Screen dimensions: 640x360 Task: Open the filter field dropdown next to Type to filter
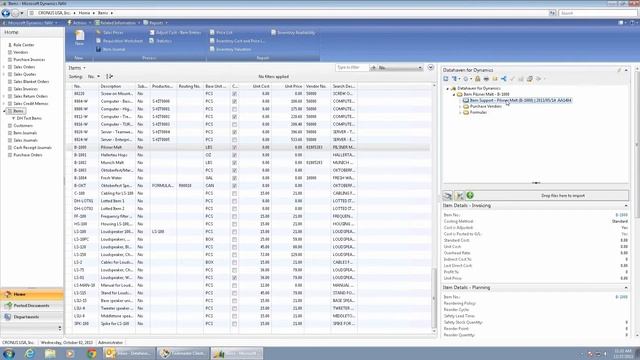400,68
